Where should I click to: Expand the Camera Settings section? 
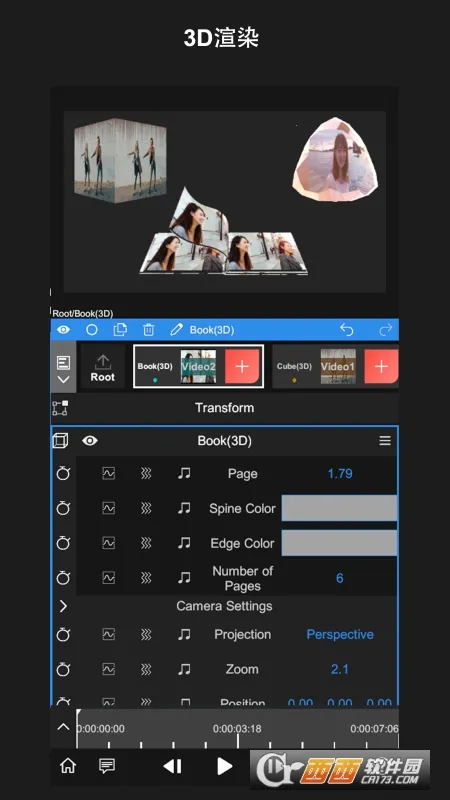(x=63, y=606)
